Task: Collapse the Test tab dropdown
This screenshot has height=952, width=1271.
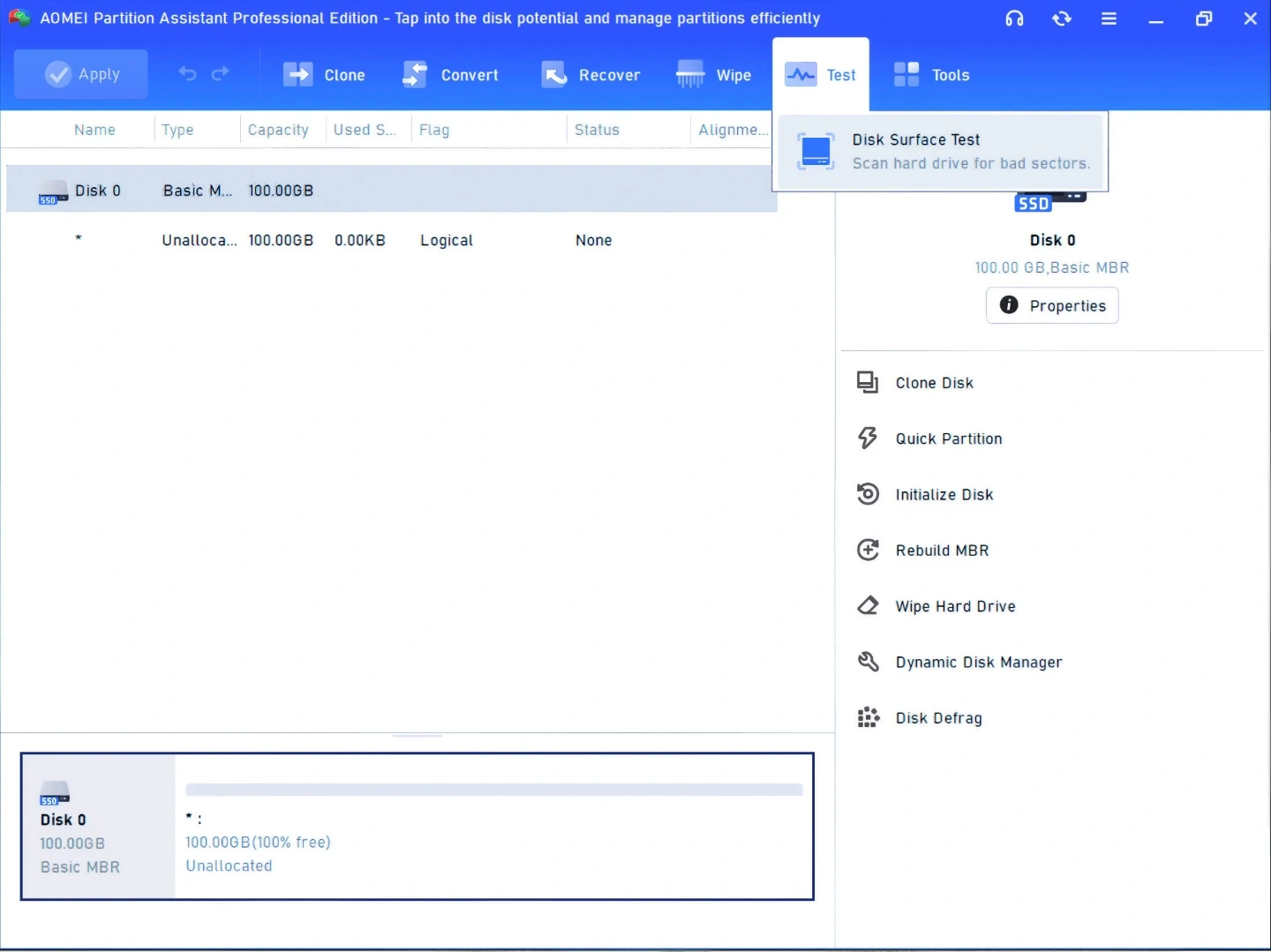Action: [821, 75]
